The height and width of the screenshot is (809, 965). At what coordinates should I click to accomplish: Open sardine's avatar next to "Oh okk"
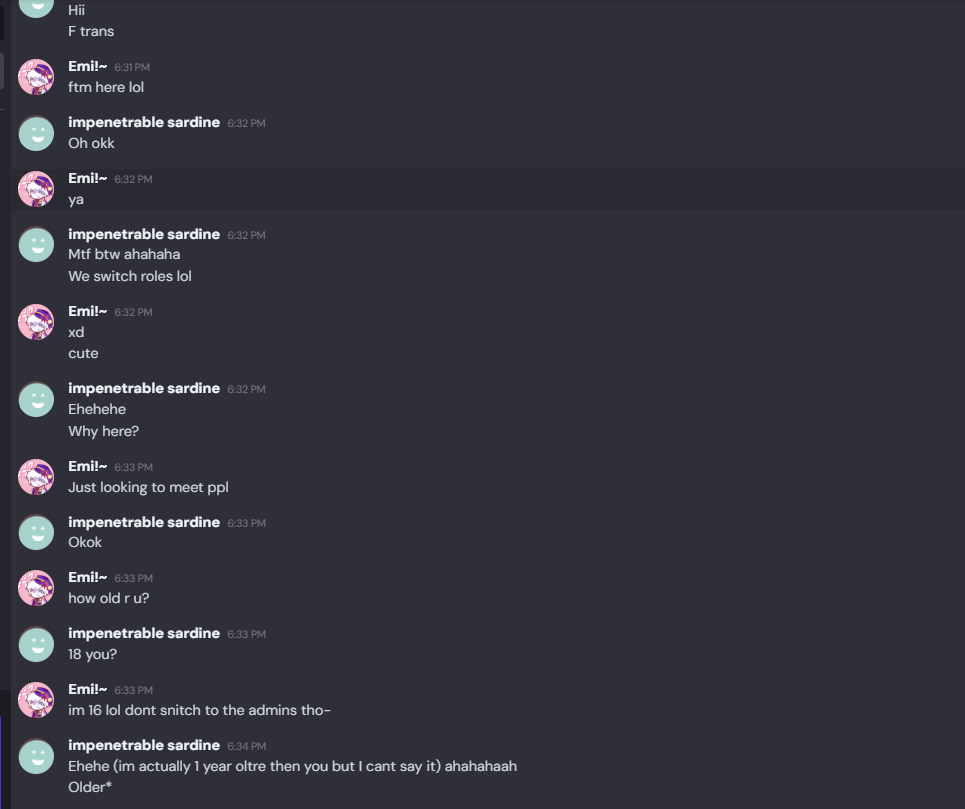click(37, 133)
